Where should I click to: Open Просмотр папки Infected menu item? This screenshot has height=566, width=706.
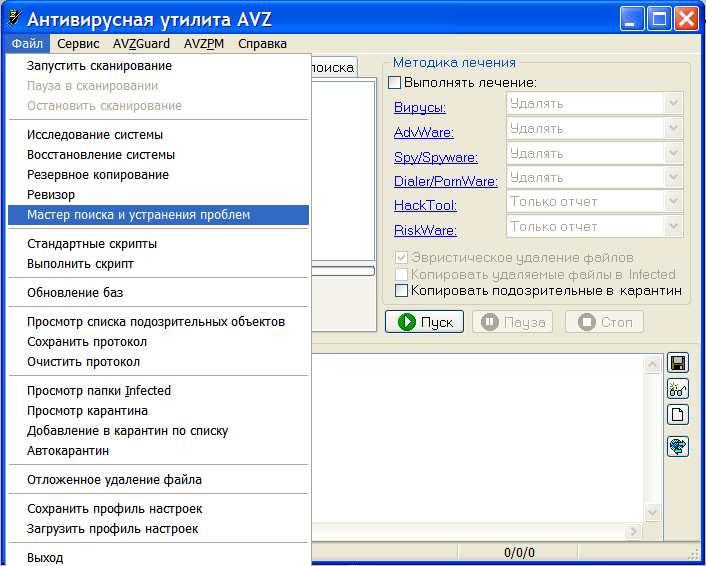point(158,390)
